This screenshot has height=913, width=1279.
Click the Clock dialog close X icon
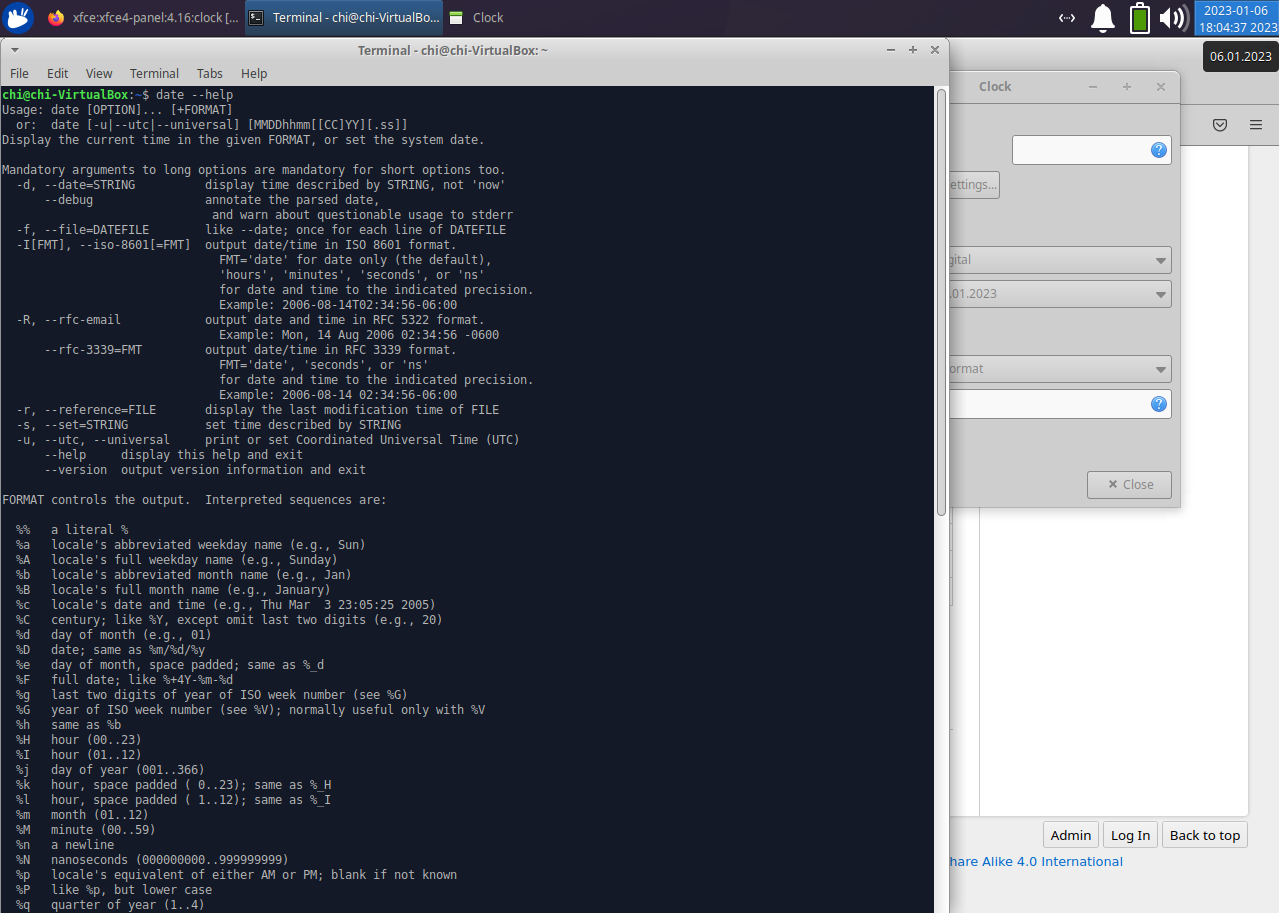pos(1161,87)
